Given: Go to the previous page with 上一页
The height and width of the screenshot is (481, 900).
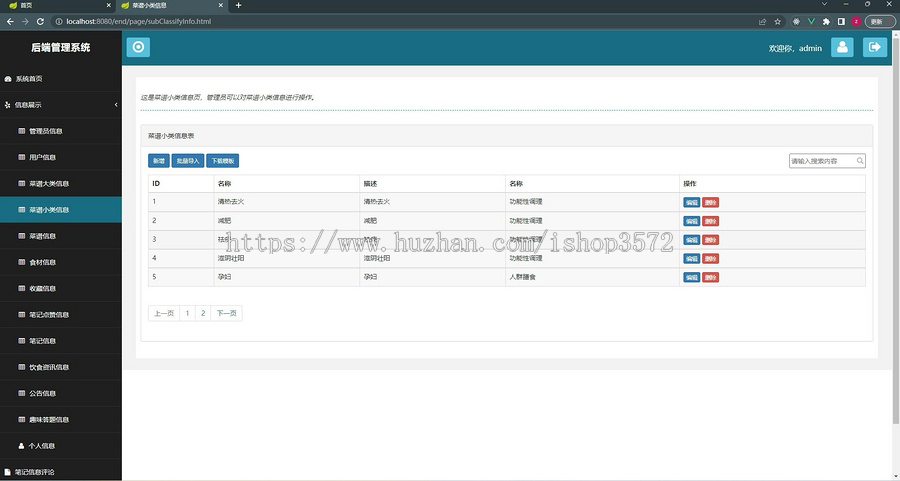Looking at the screenshot, I should 164,313.
